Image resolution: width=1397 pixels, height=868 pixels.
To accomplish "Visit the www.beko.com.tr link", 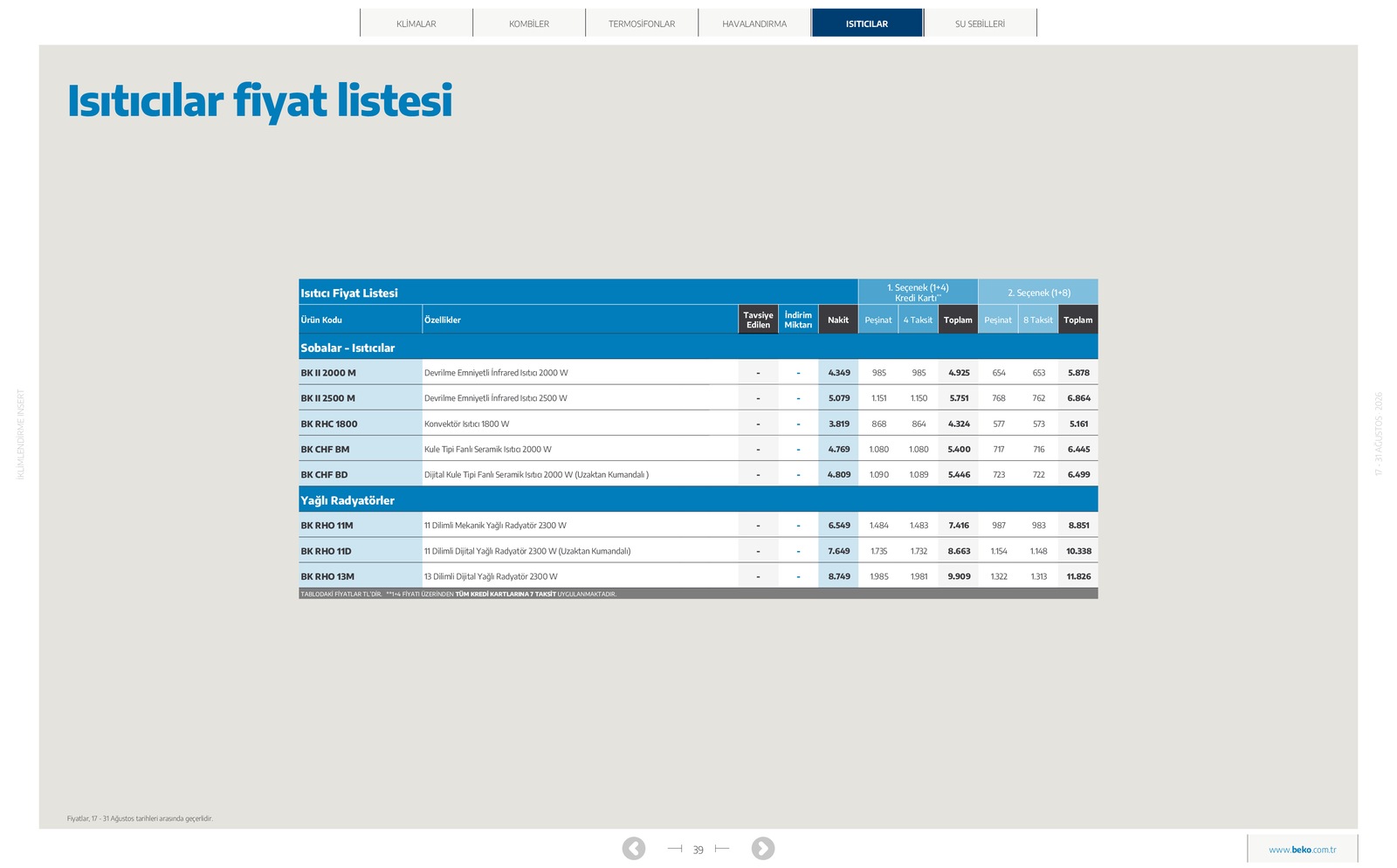I will 1303,850.
